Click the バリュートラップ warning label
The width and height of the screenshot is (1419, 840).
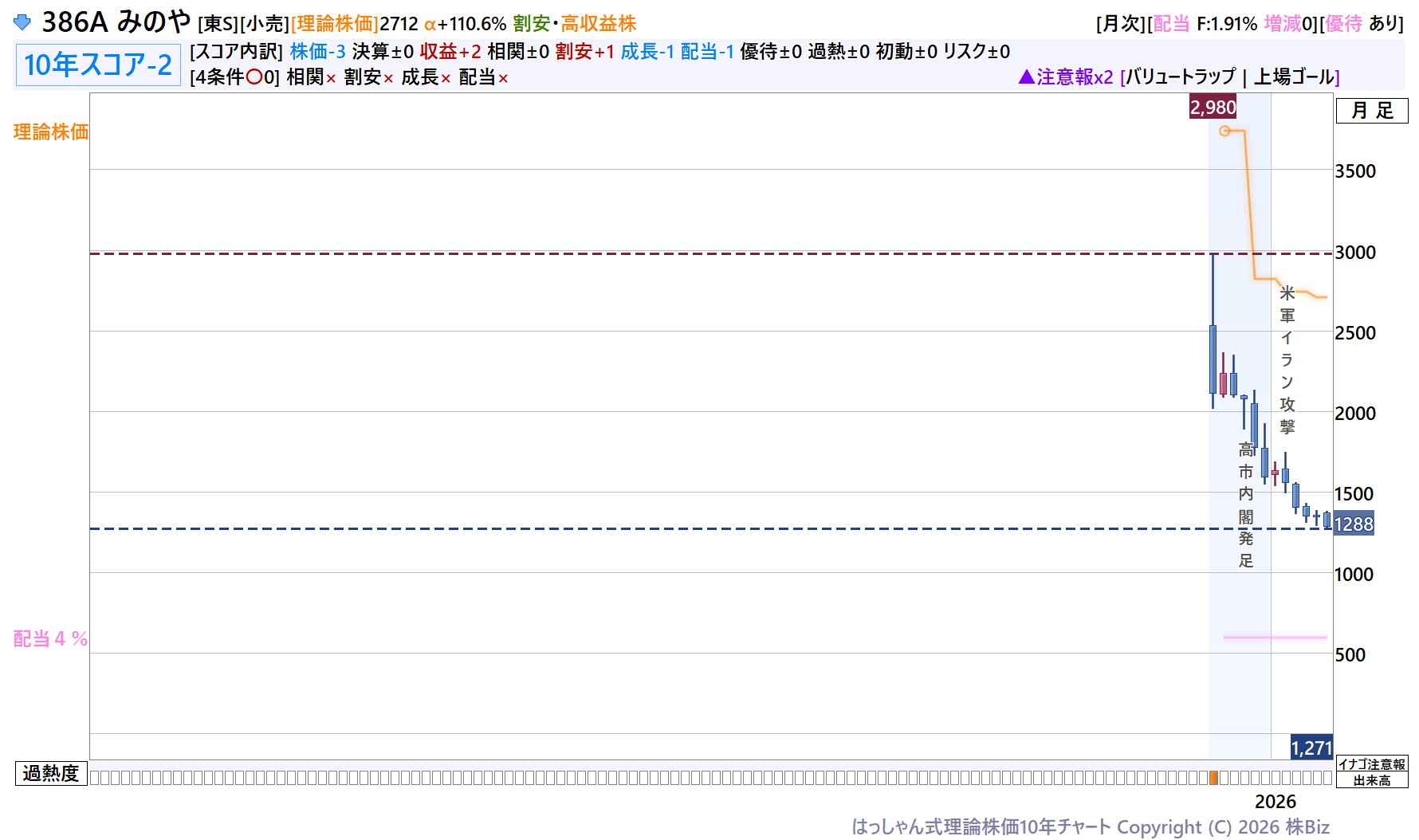pos(1181,77)
